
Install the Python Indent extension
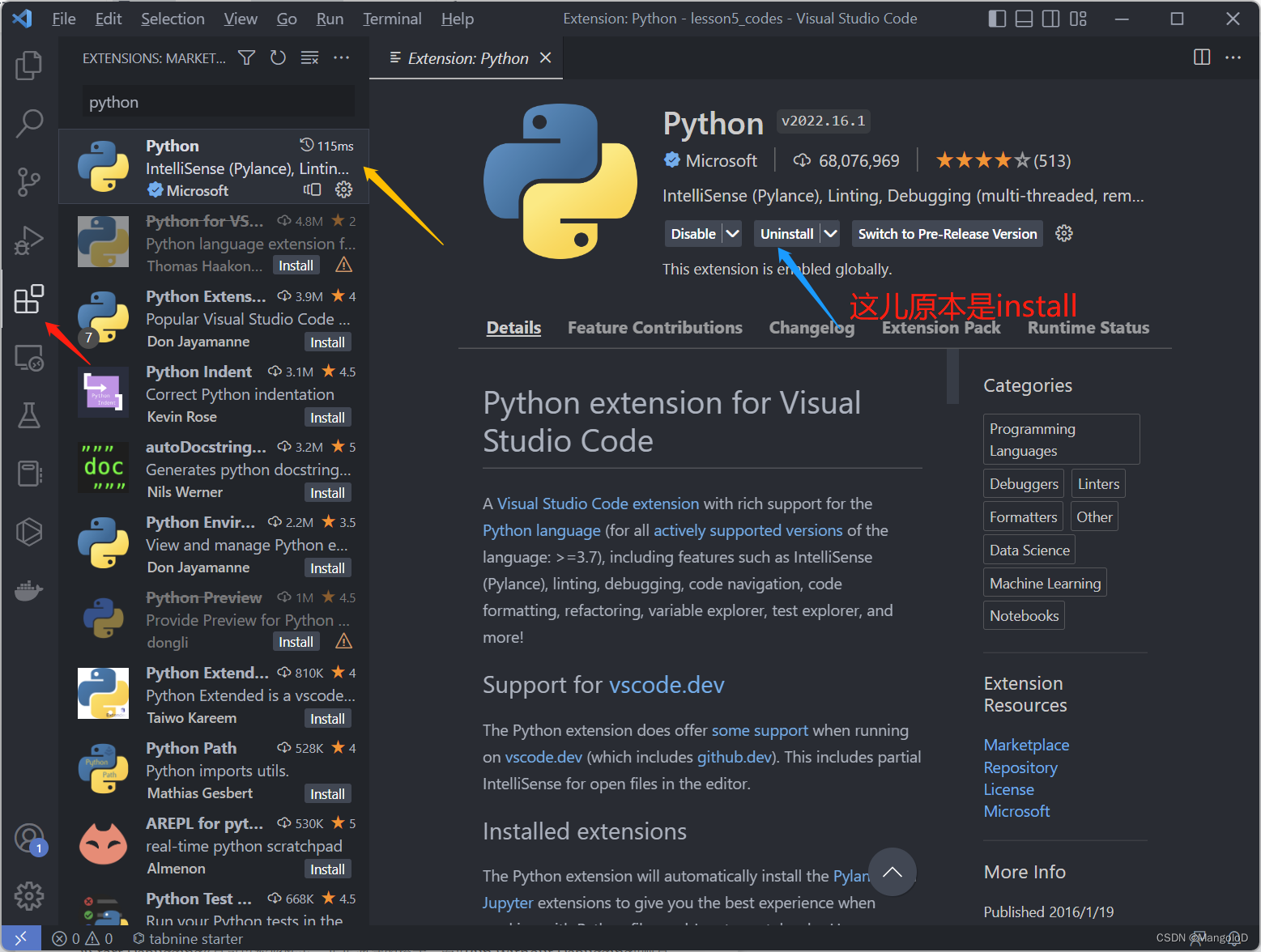pos(328,418)
